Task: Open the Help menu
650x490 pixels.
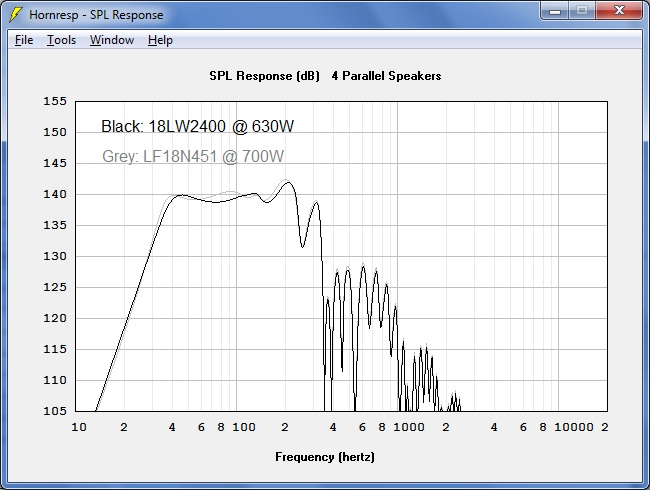Action: point(160,40)
